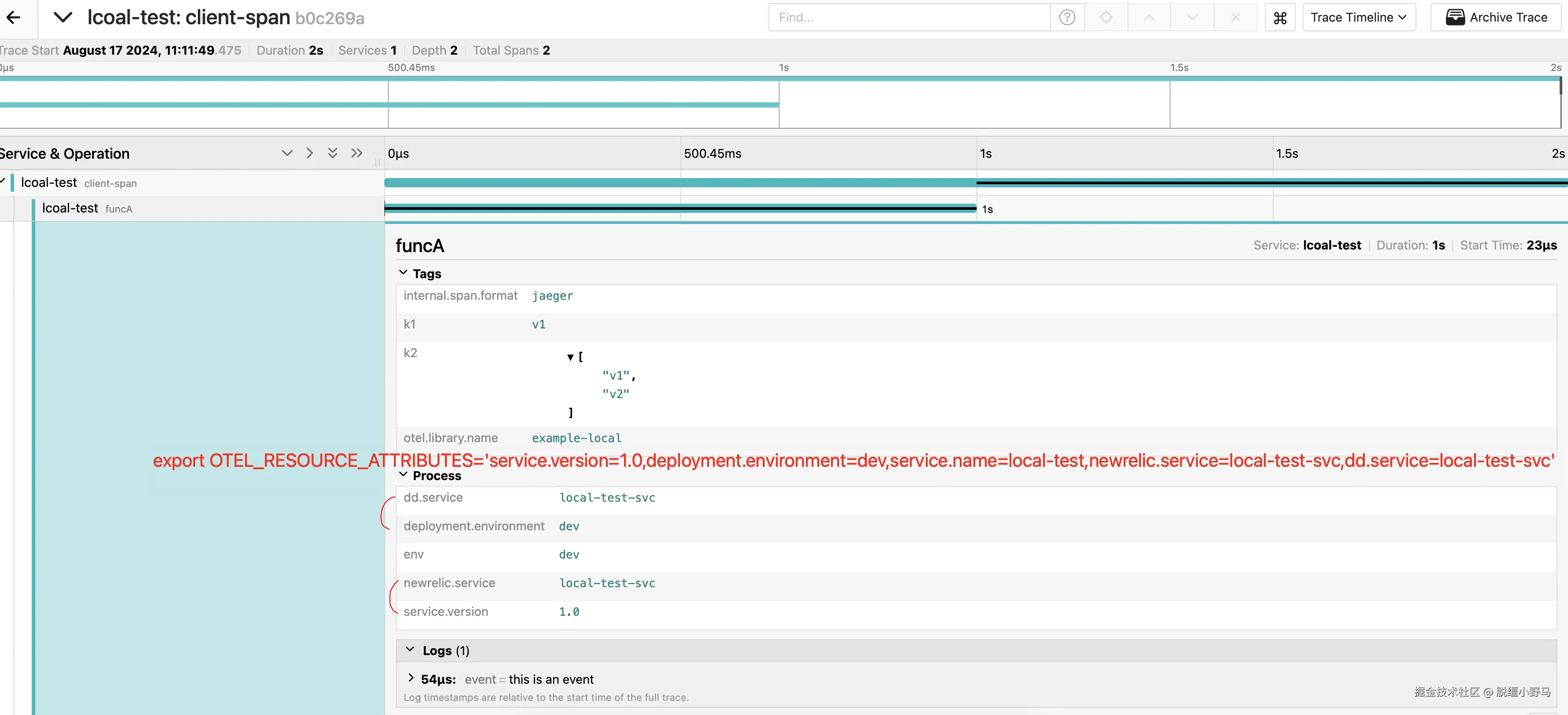This screenshot has width=1568, height=715.
Task: Open the search help question-mark icon
Action: coord(1066,18)
